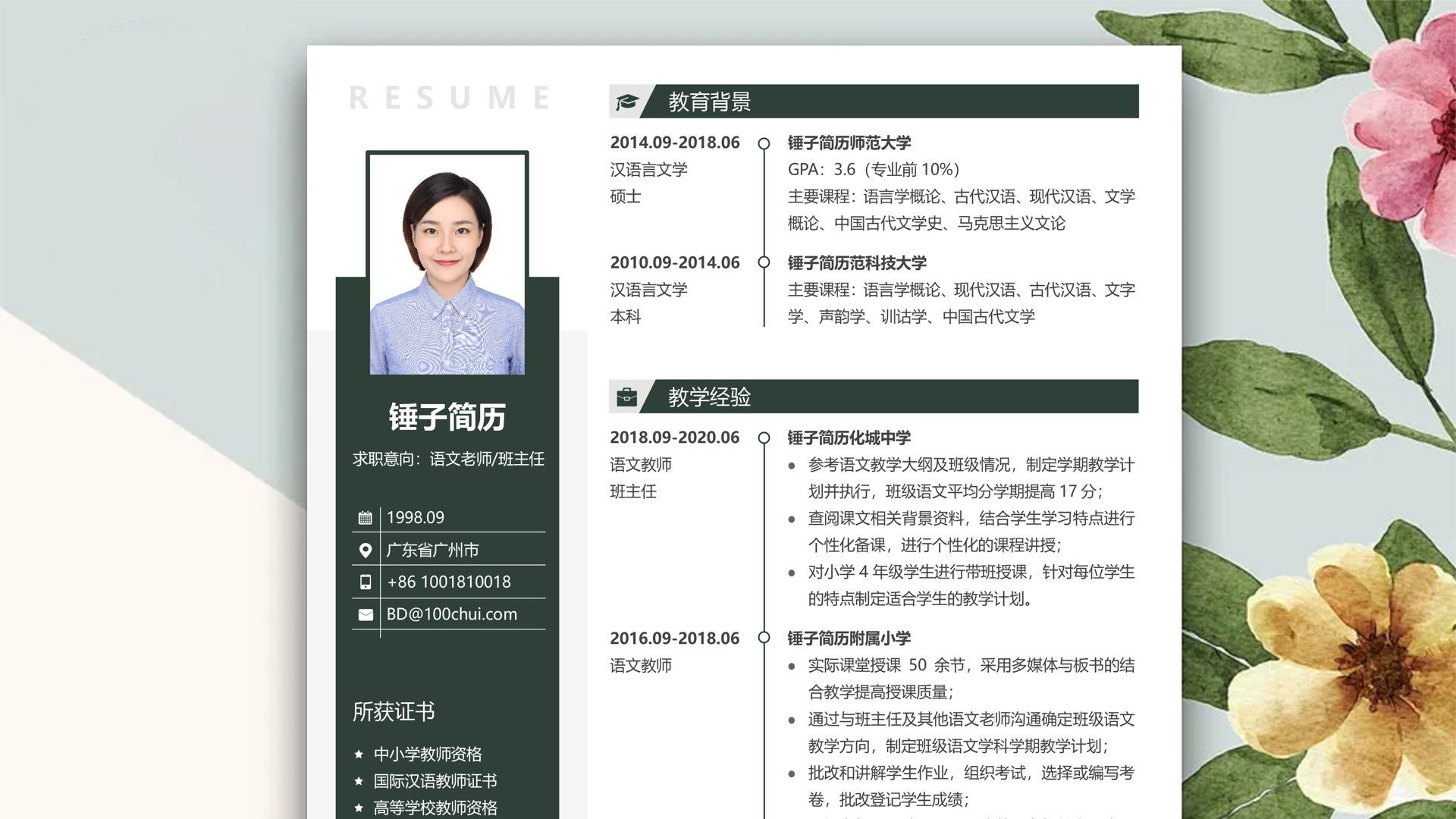This screenshot has height=819, width=1456.
Task: Click the date range 2018.09-2020.06
Action: point(675,438)
